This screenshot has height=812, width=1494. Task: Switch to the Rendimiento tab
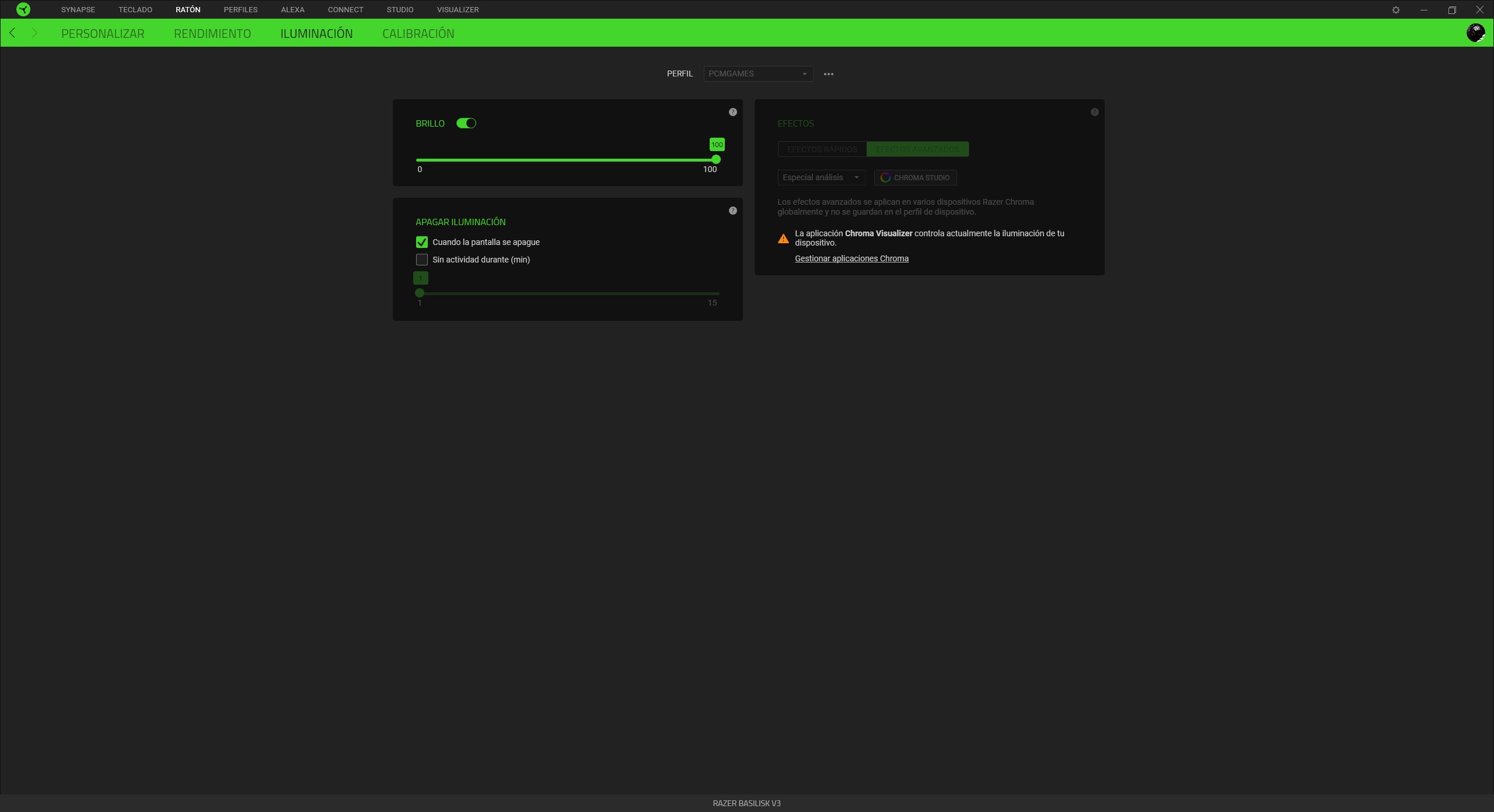(x=212, y=33)
